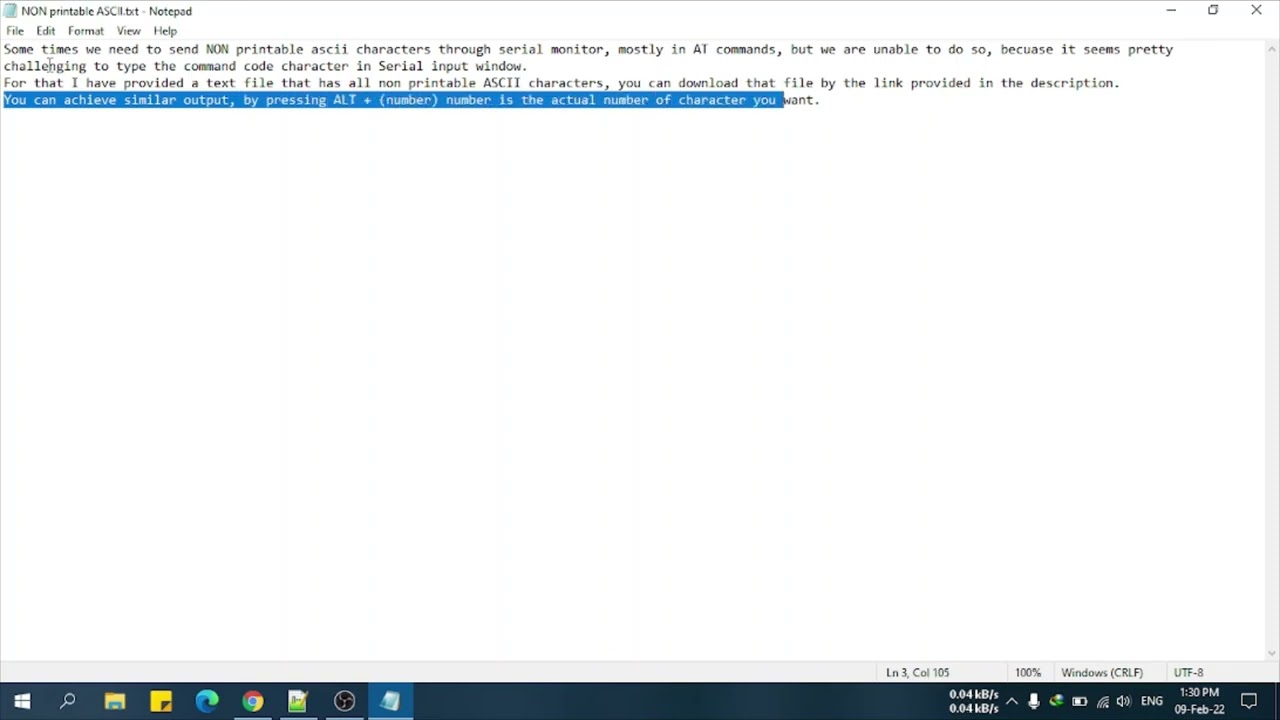
Task: Check battery status icon in tray
Action: (1079, 701)
